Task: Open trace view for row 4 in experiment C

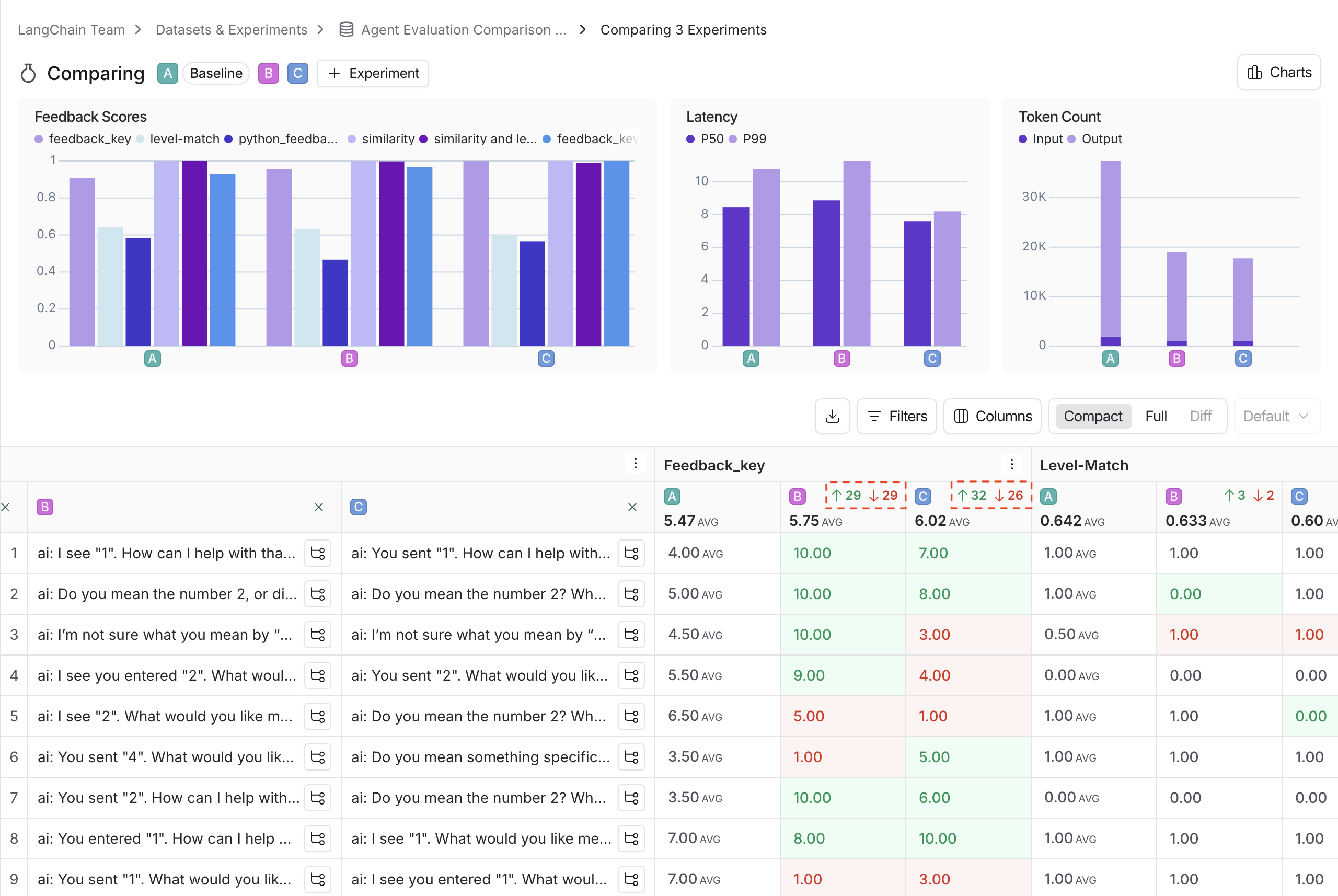Action: click(x=631, y=675)
